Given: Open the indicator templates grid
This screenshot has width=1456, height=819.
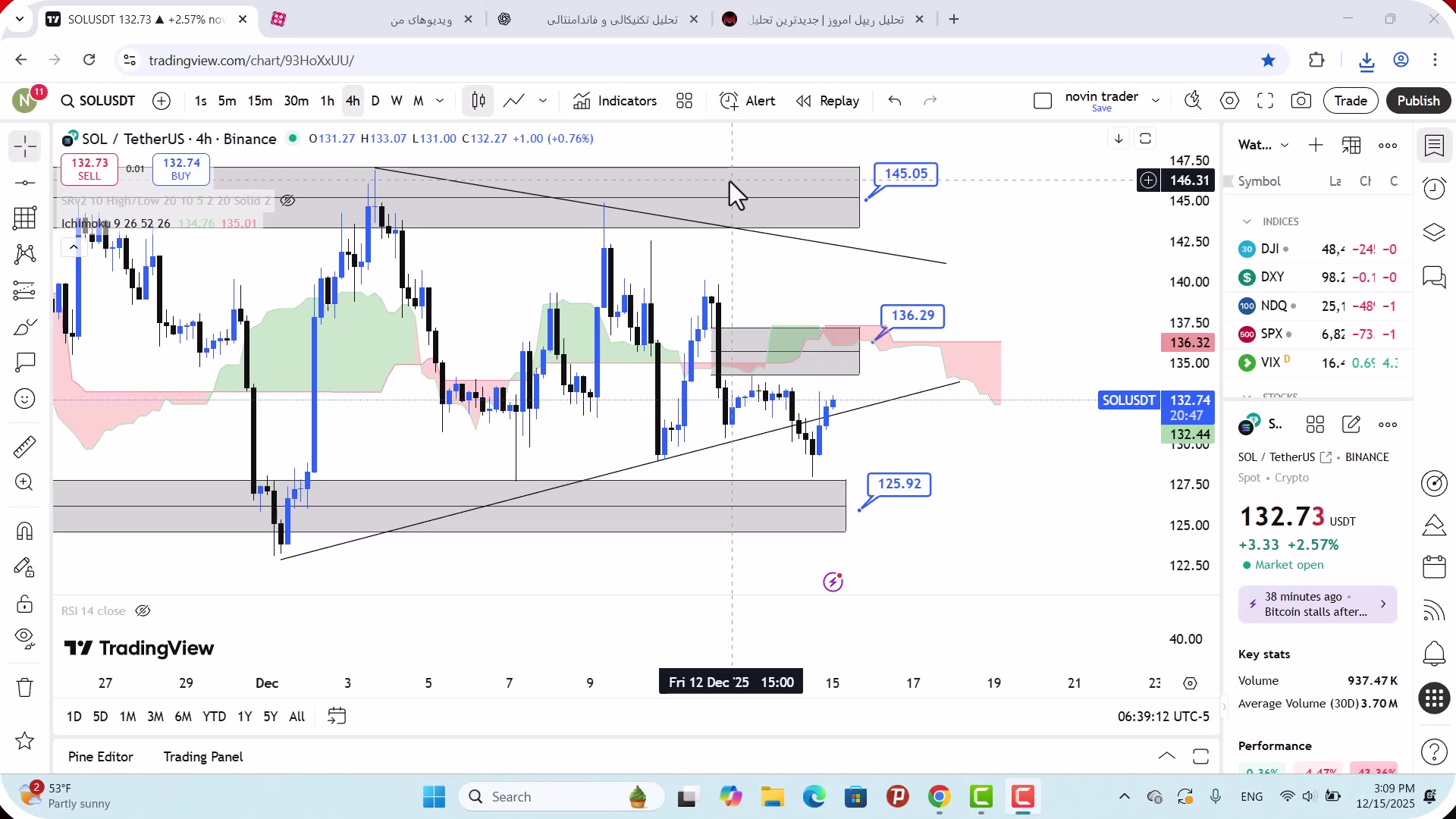Looking at the screenshot, I should (x=684, y=101).
